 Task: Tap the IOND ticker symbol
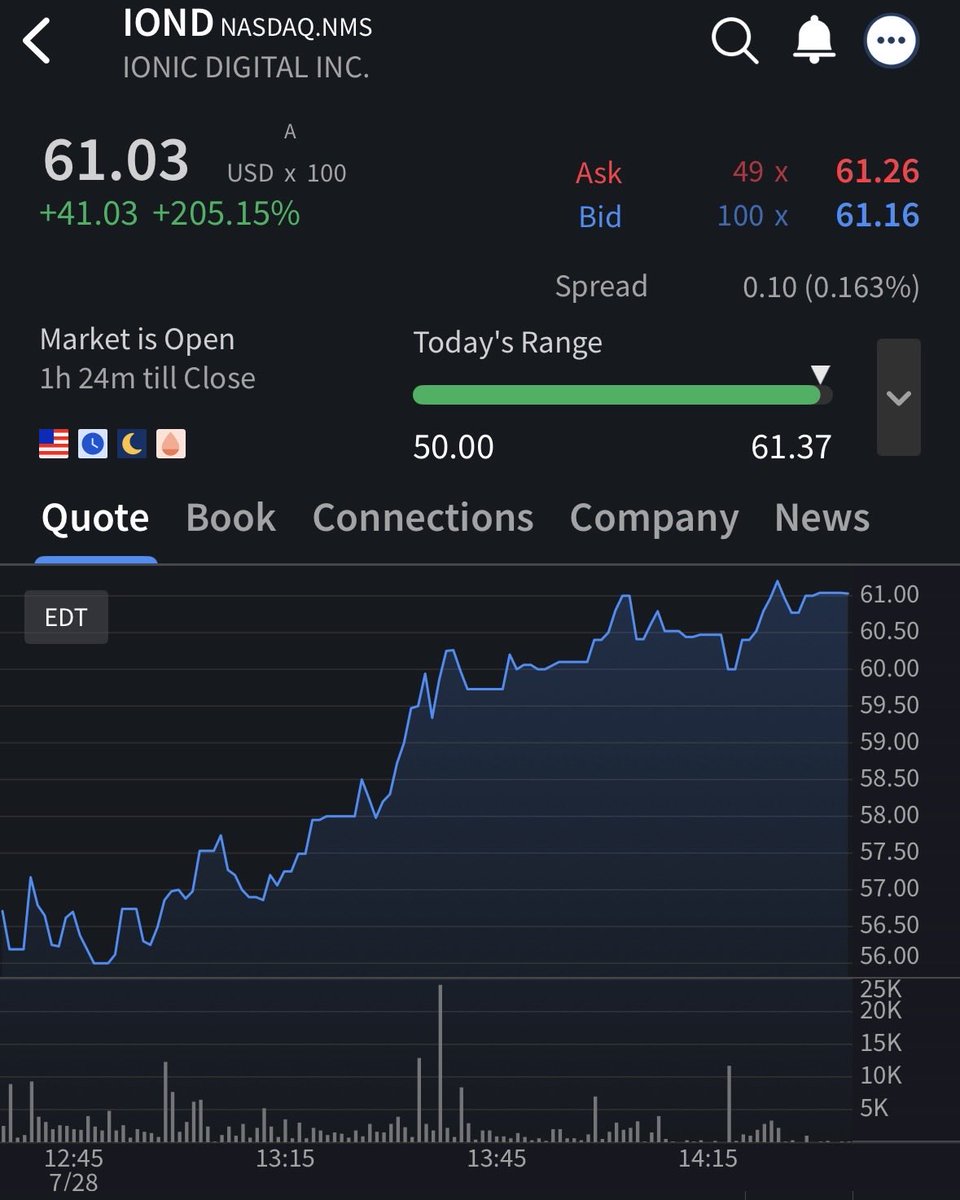(168, 24)
